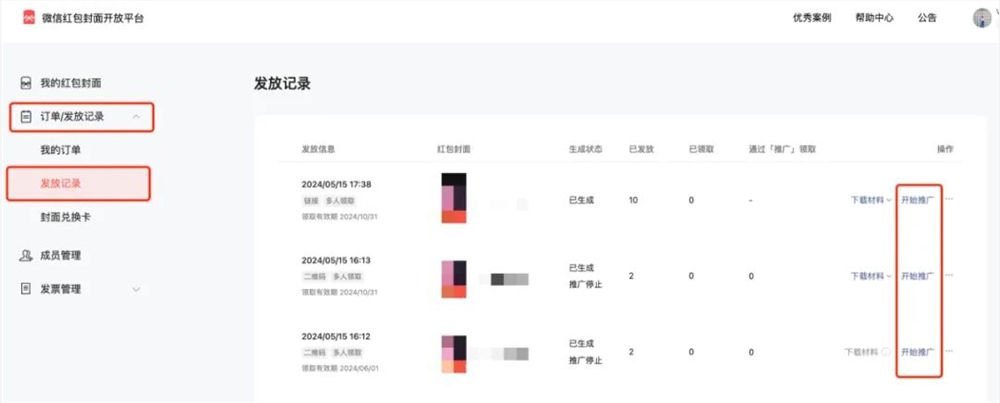The height and width of the screenshot is (403, 1000).
Task: Click 开始推广 for the 16:12 record
Action: click(x=917, y=352)
